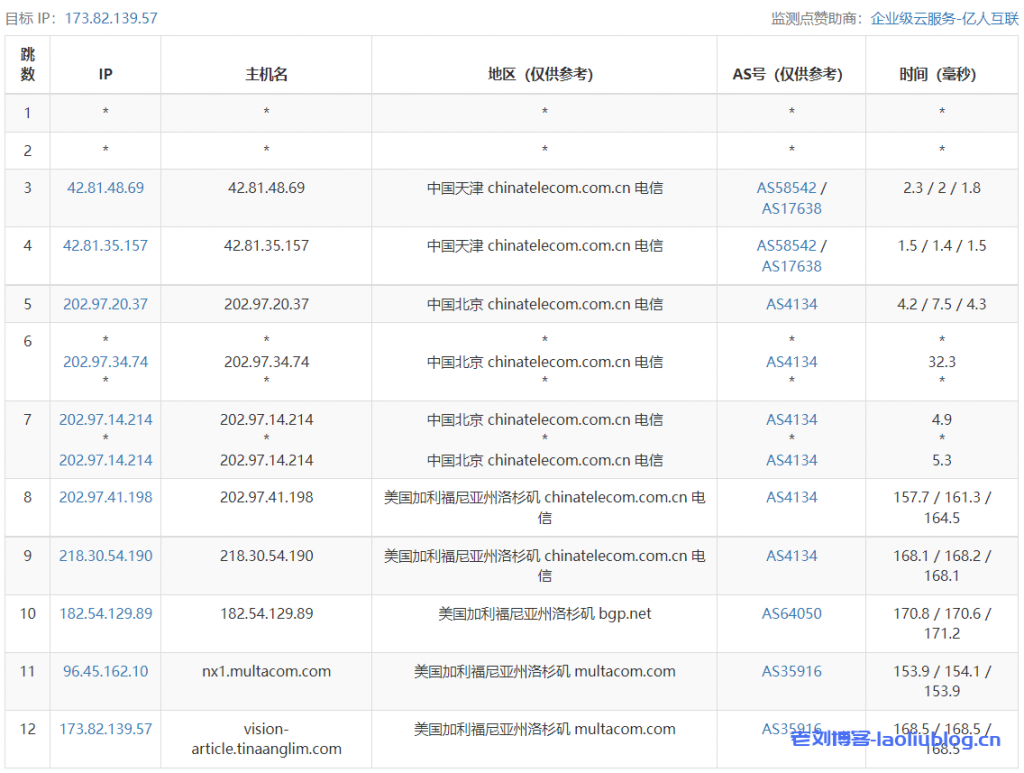Viewport: 1024px width, 773px height.
Task: Click IP link 202.97.14.214 at hop 7
Action: click(104, 420)
